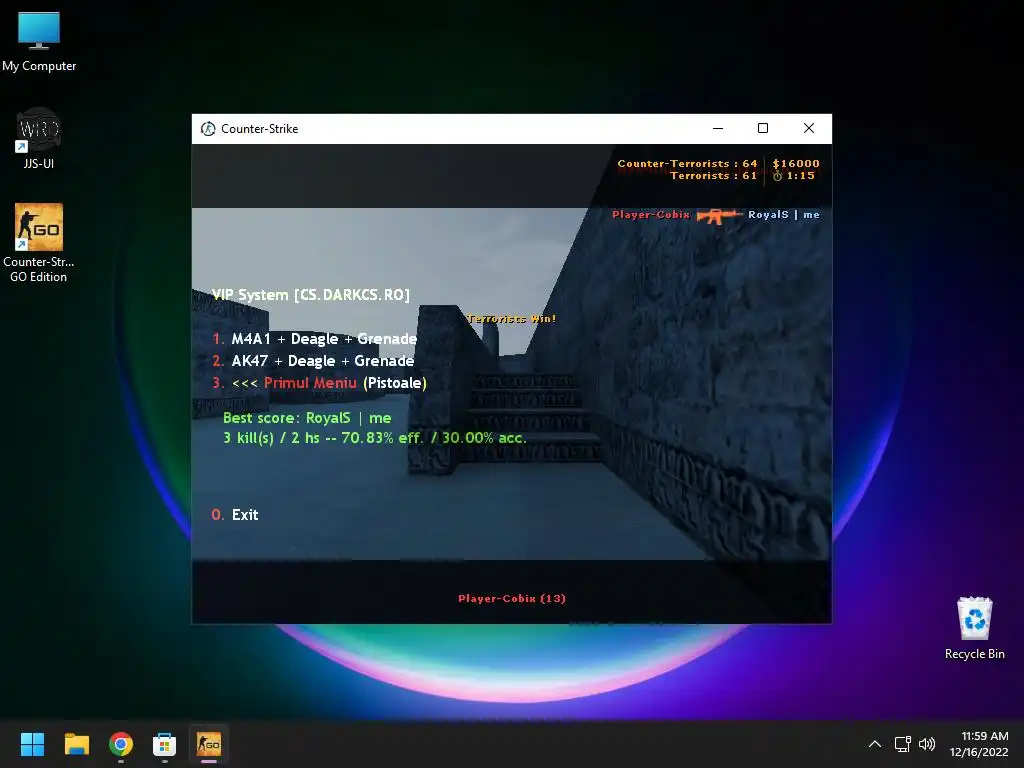Click the Counter-Terrorists : 64 score
1024x768 pixels.
687,164
